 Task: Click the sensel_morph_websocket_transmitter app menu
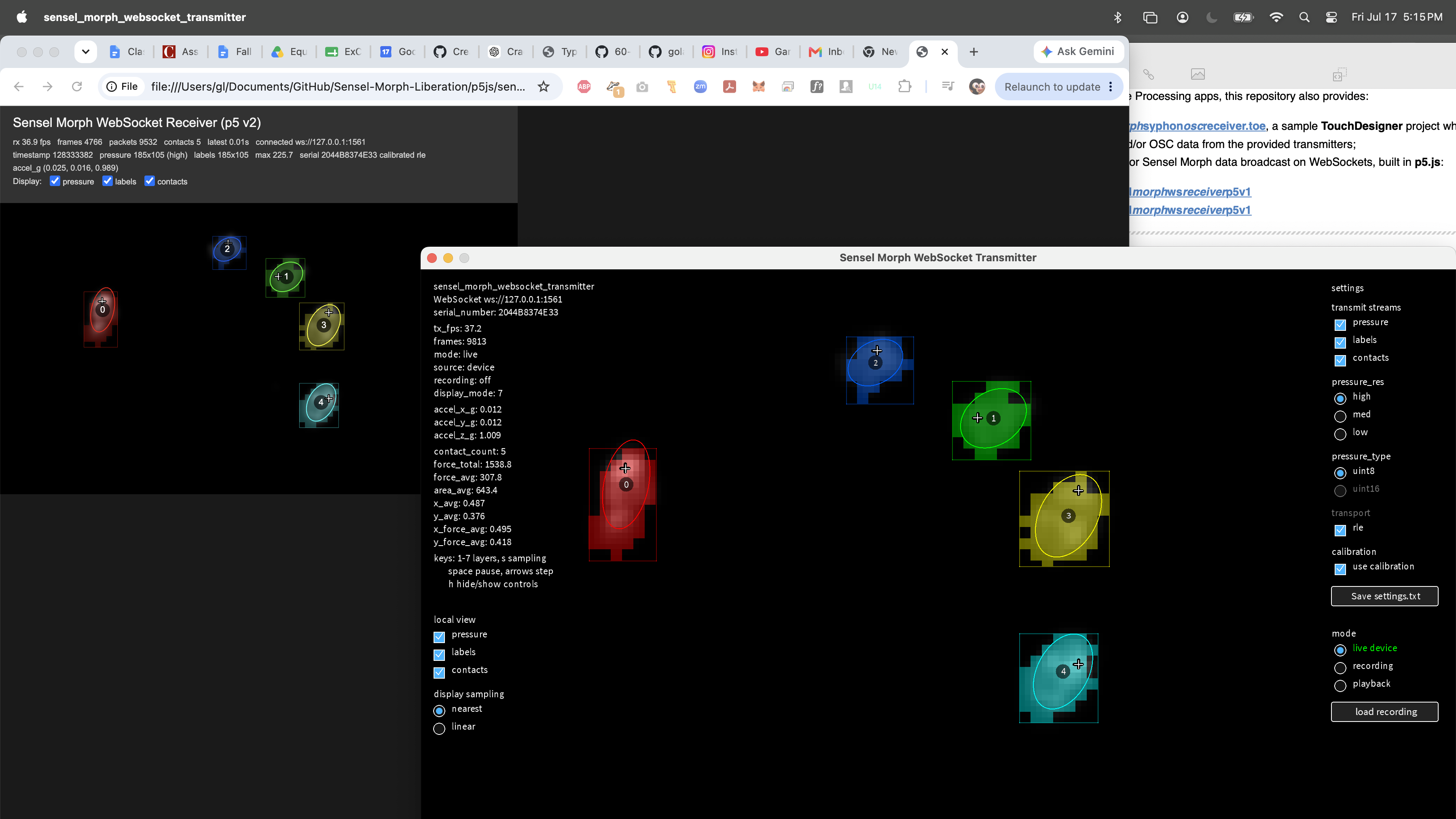[x=145, y=17]
